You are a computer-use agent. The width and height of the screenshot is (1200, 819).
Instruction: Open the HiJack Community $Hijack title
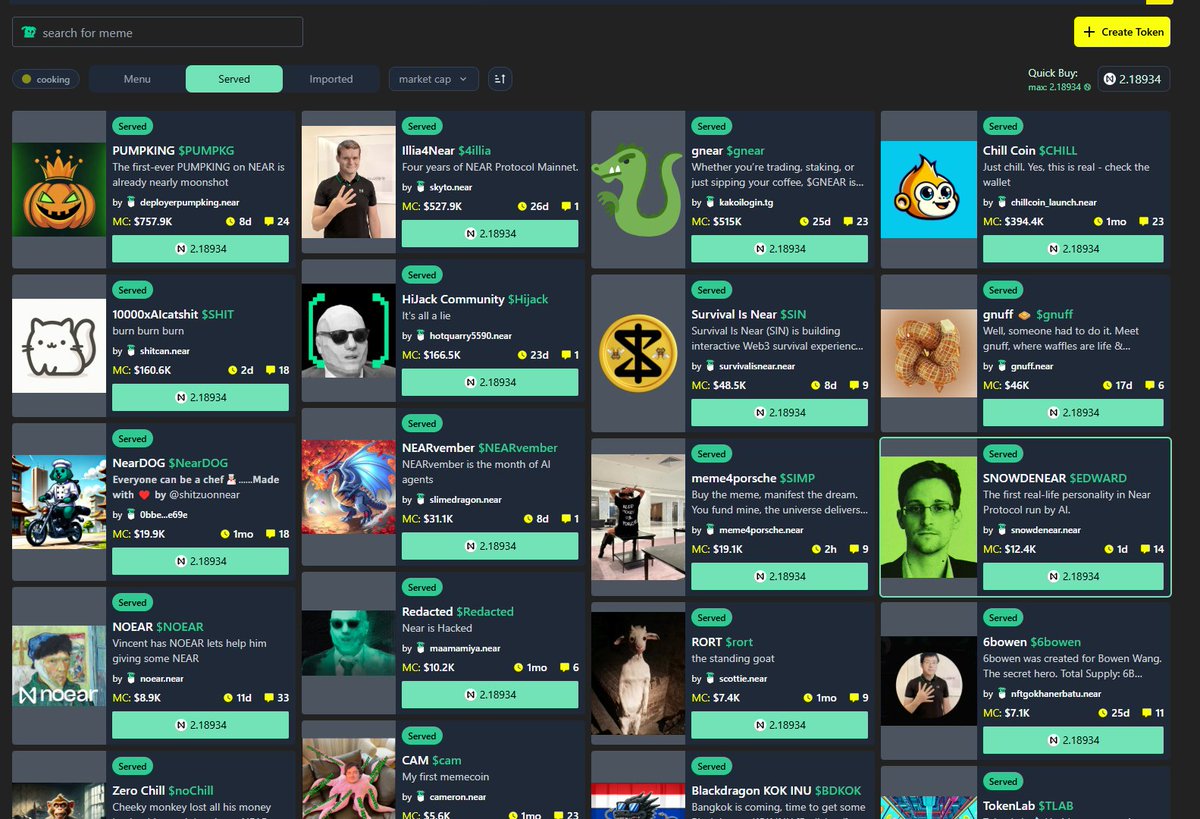pyautogui.click(x=475, y=299)
